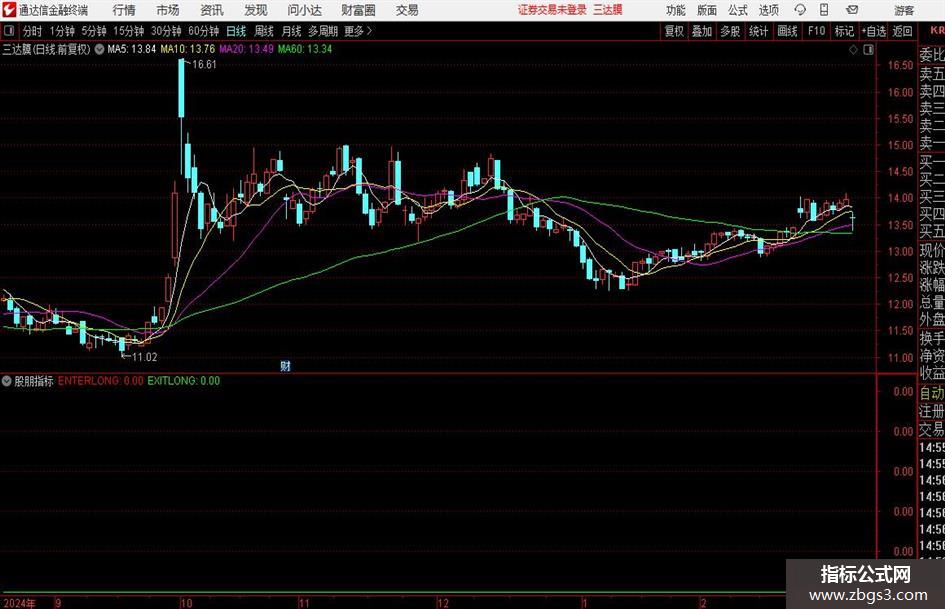Open the mobile phone icon
This screenshot has width=945, height=609.
[824, 10]
